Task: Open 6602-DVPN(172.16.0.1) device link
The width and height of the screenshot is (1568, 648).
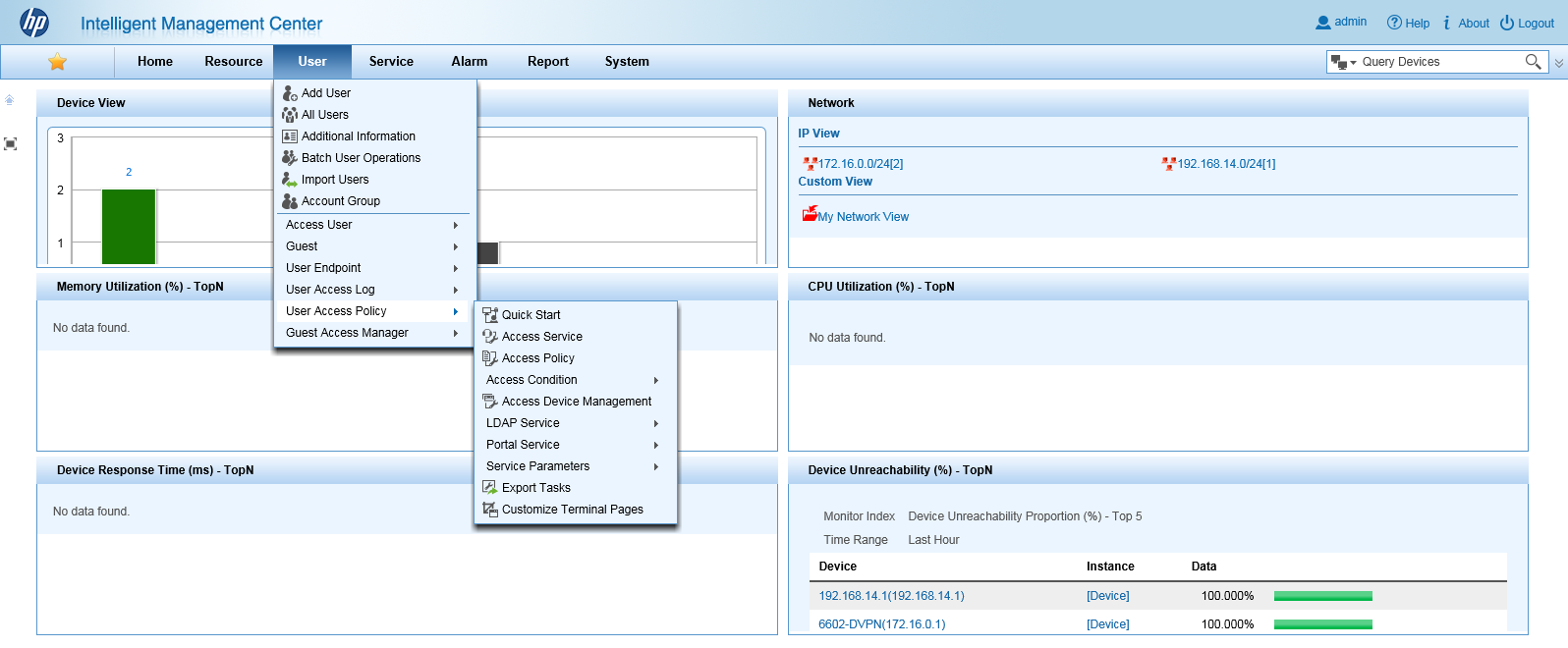Action: coord(882,624)
